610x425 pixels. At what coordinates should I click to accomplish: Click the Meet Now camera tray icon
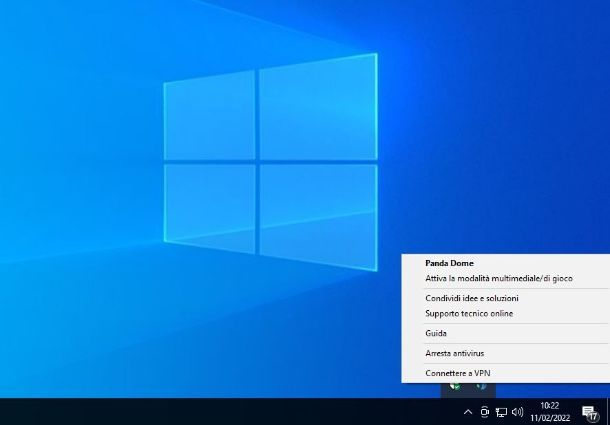(x=485, y=412)
